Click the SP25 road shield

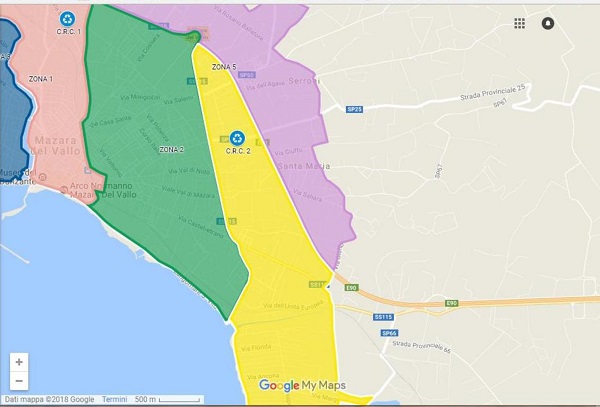point(354,108)
